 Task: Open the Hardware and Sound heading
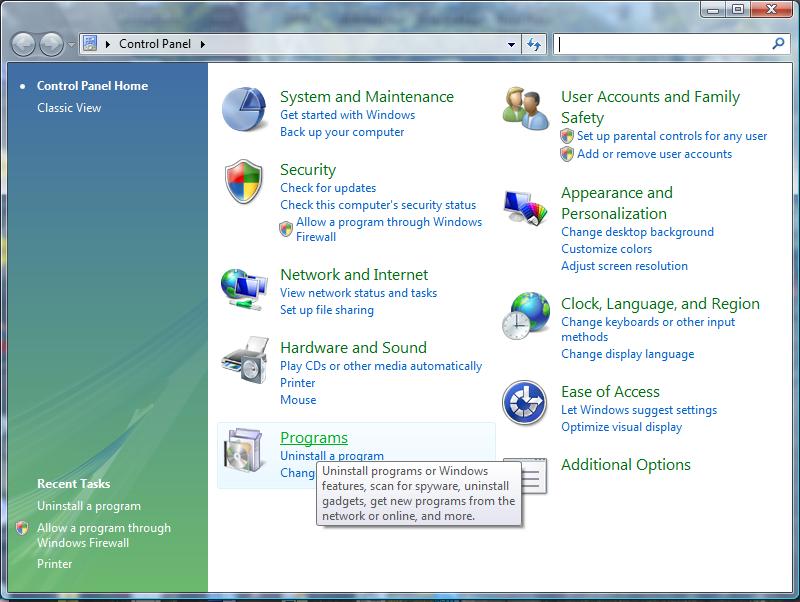(x=354, y=347)
